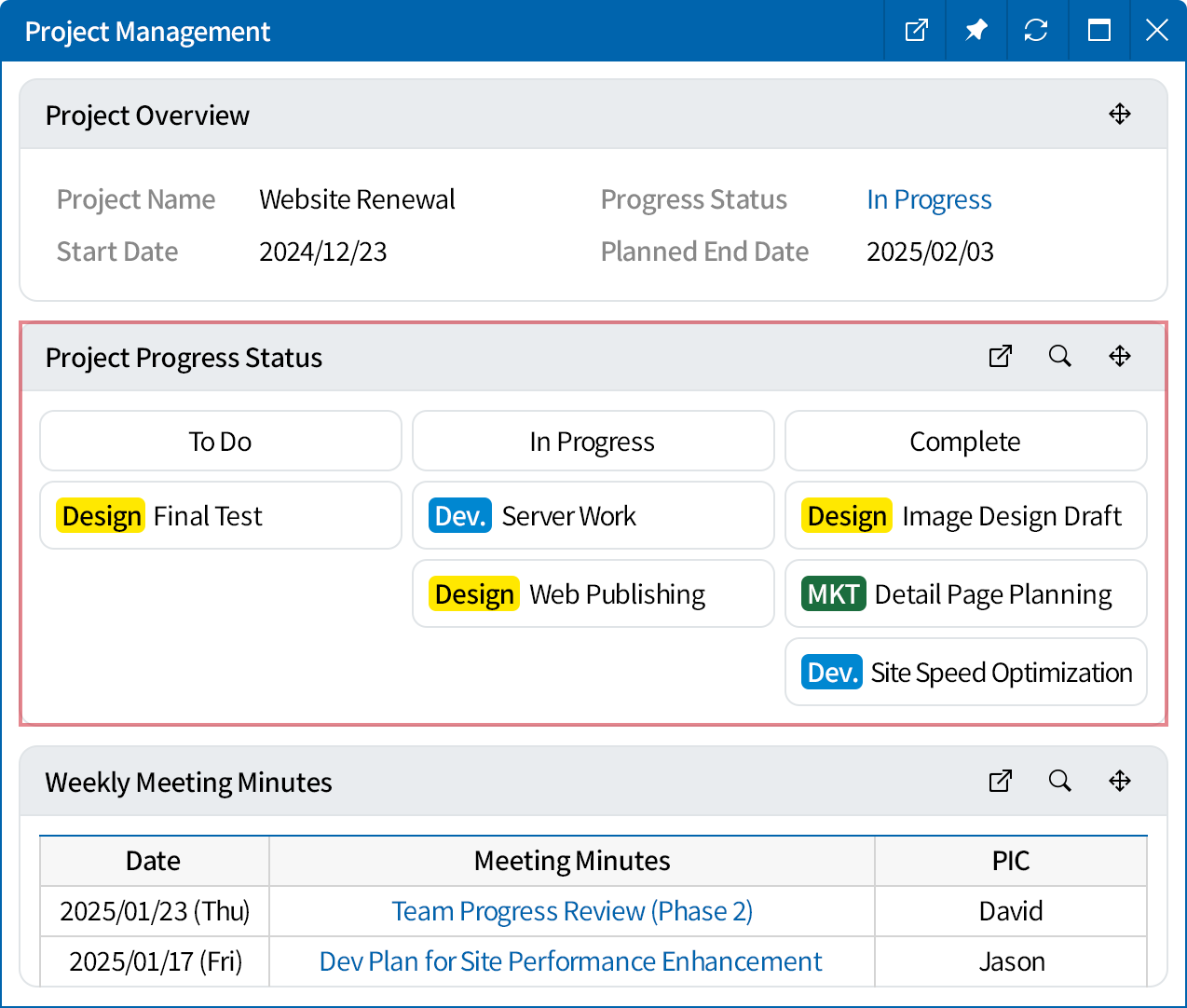
Task: Select the Site Speed Optimization card
Action: 965,672
